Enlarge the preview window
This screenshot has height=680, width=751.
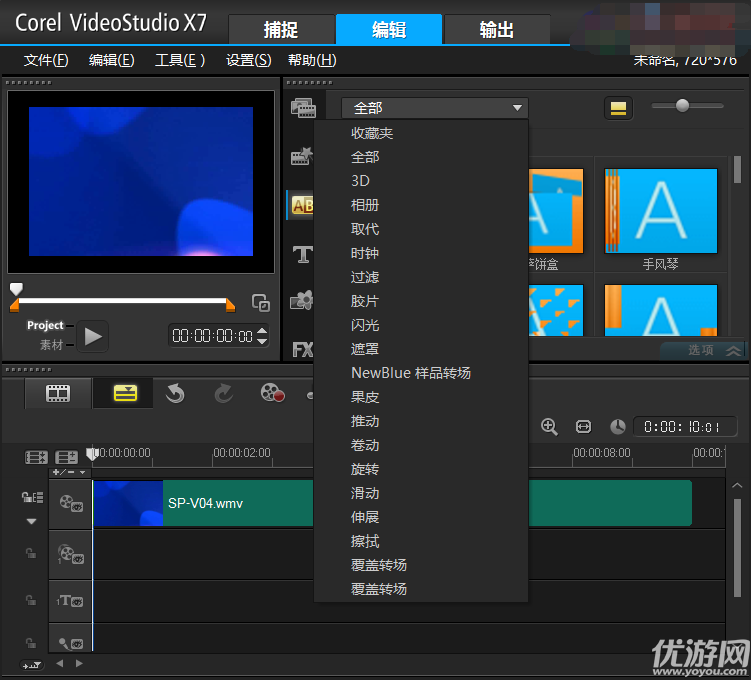click(x=261, y=303)
